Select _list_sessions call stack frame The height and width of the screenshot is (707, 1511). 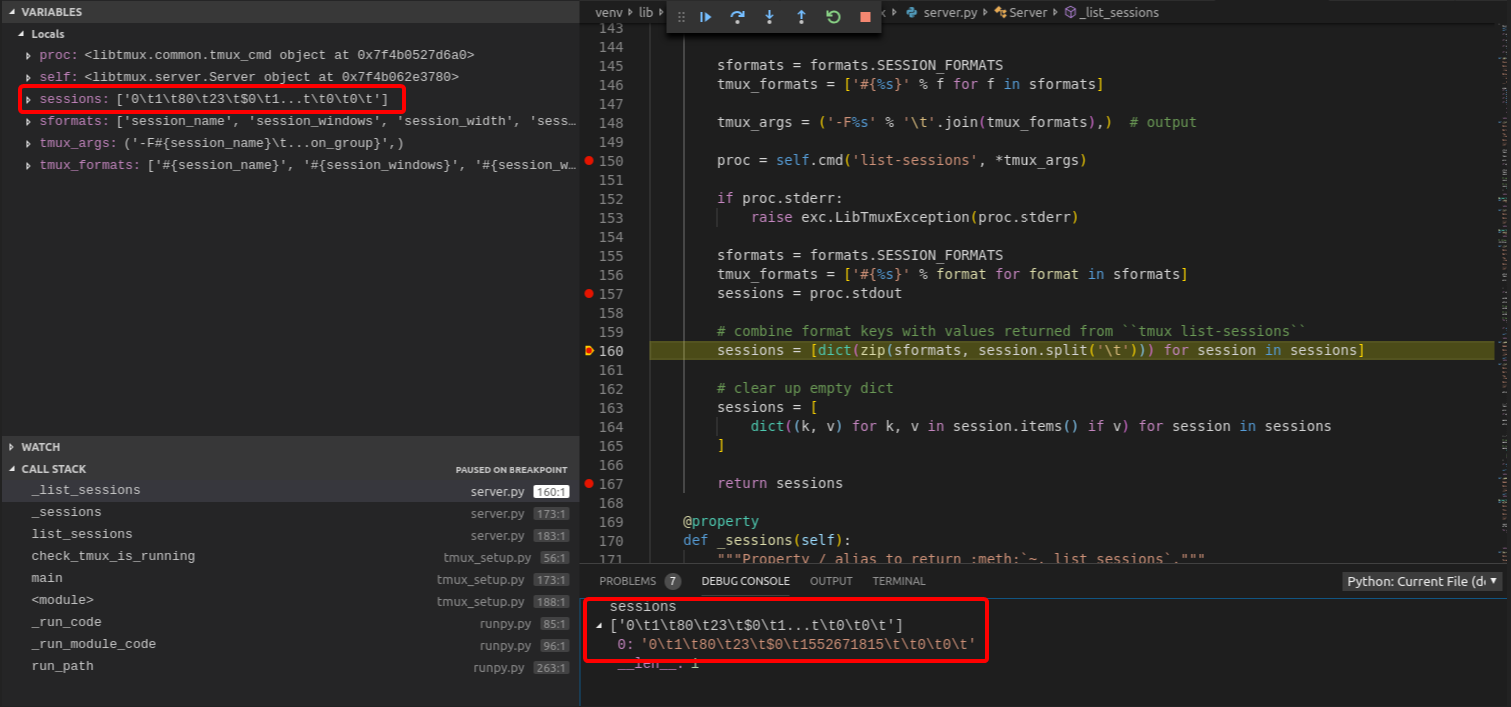point(289,490)
